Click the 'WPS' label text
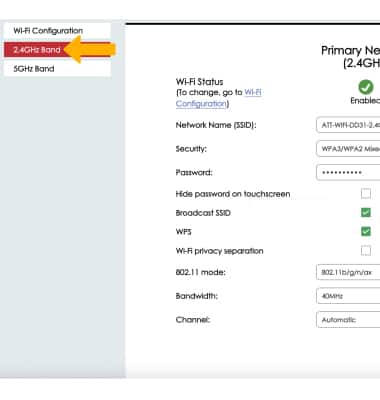 pyautogui.click(x=183, y=232)
